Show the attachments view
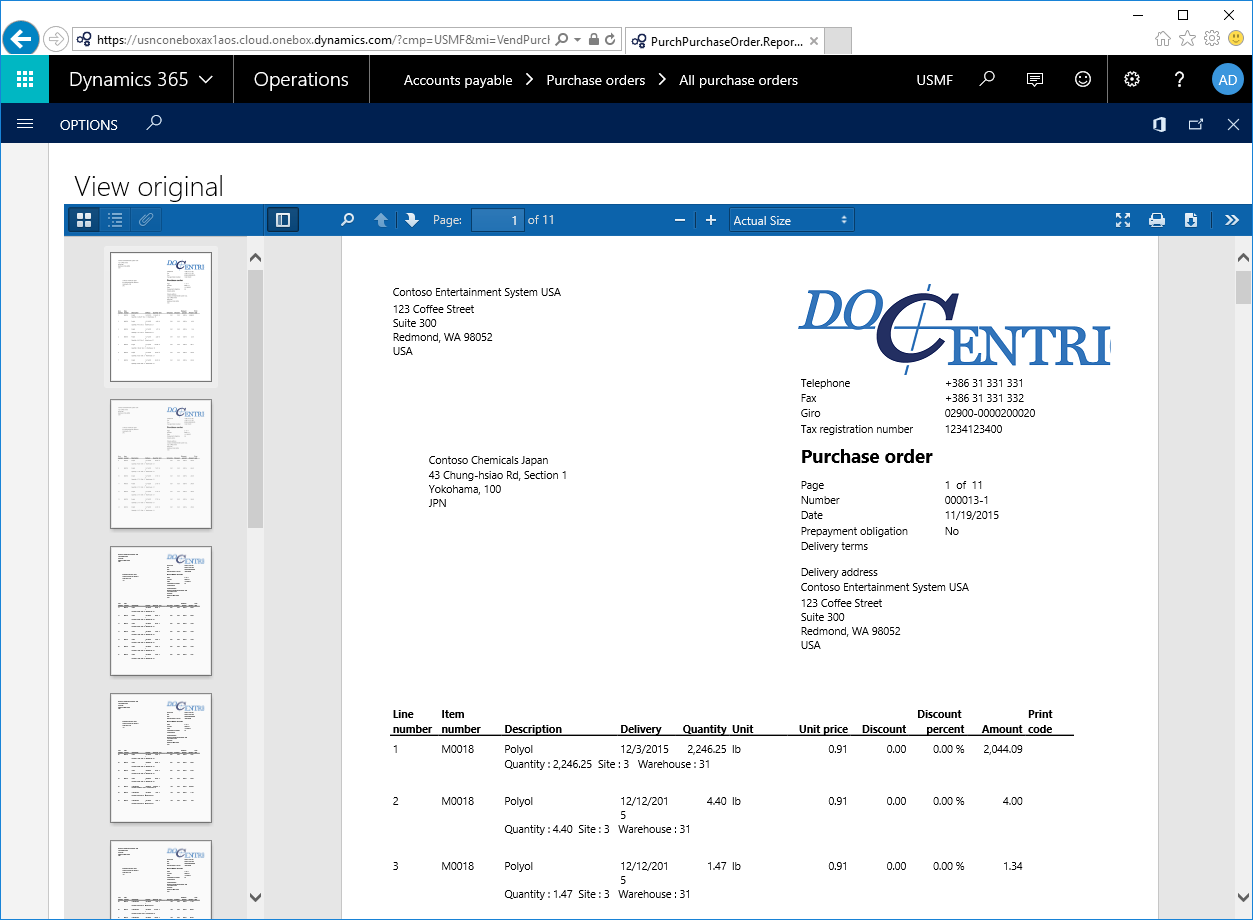Screen dimensions: 1253x920 click(x=146, y=220)
